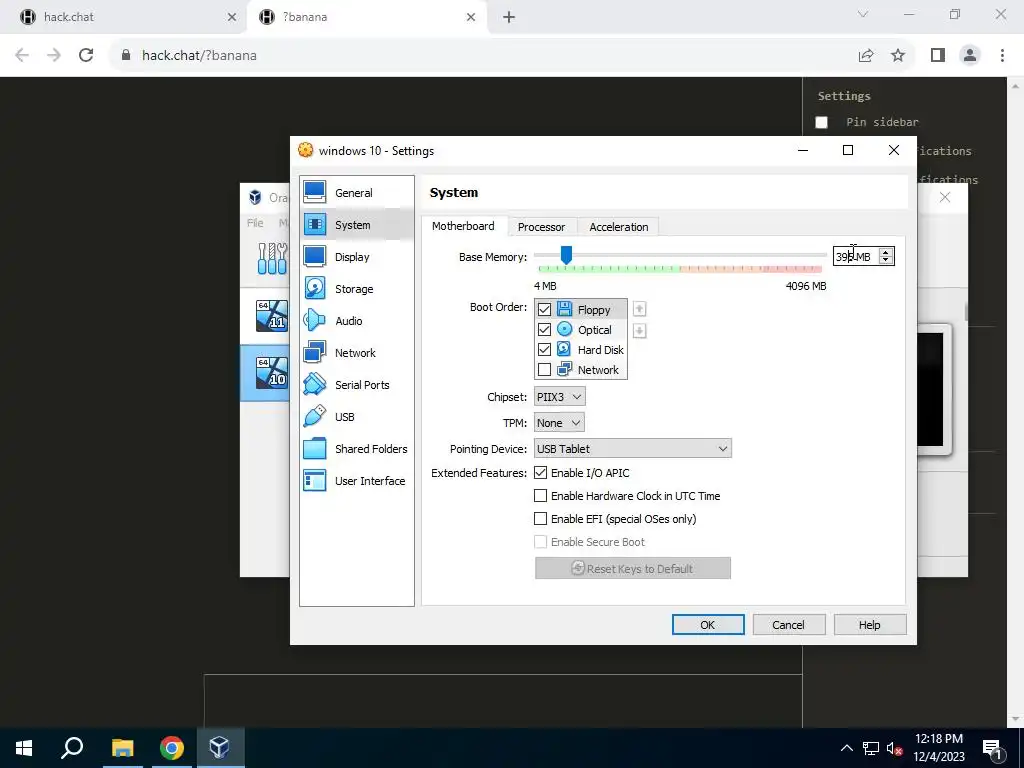Select the System category icon
This screenshot has height=768, width=1024.
coord(315,225)
